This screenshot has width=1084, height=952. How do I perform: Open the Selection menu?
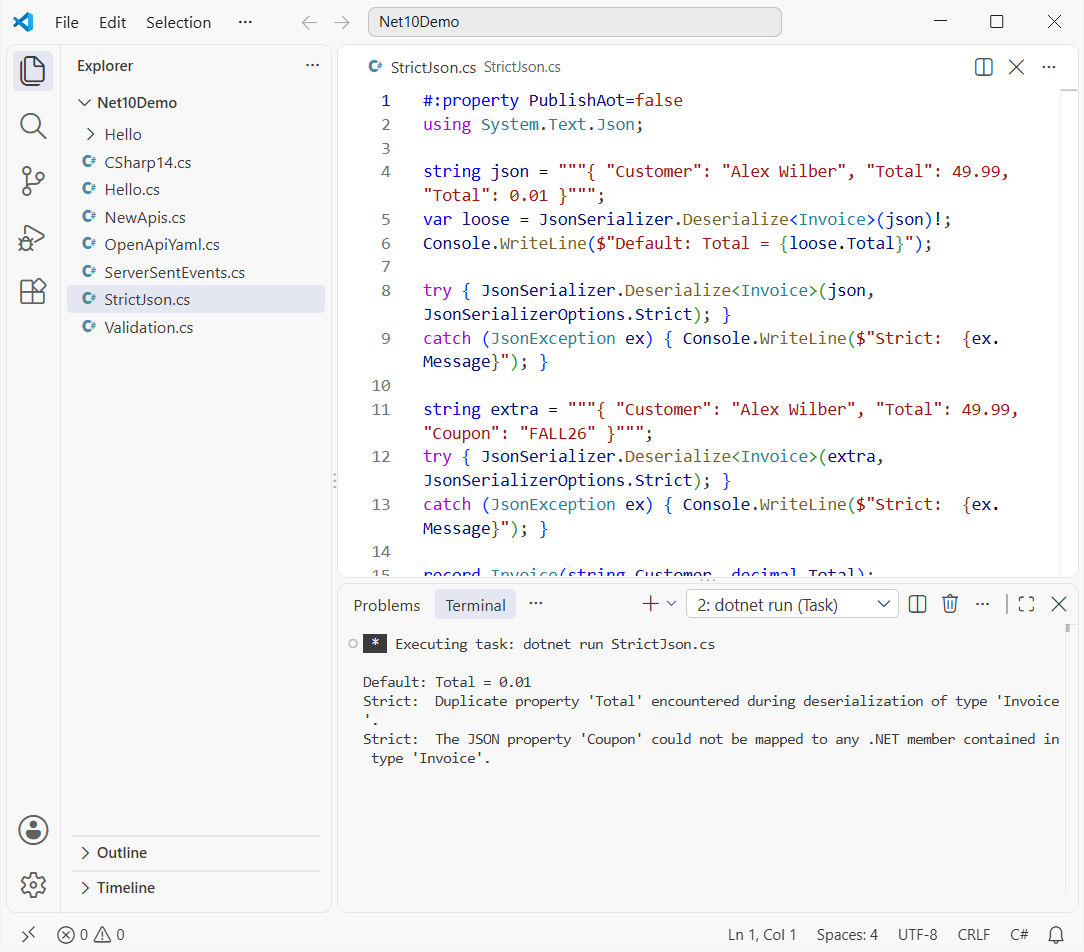[x=178, y=22]
